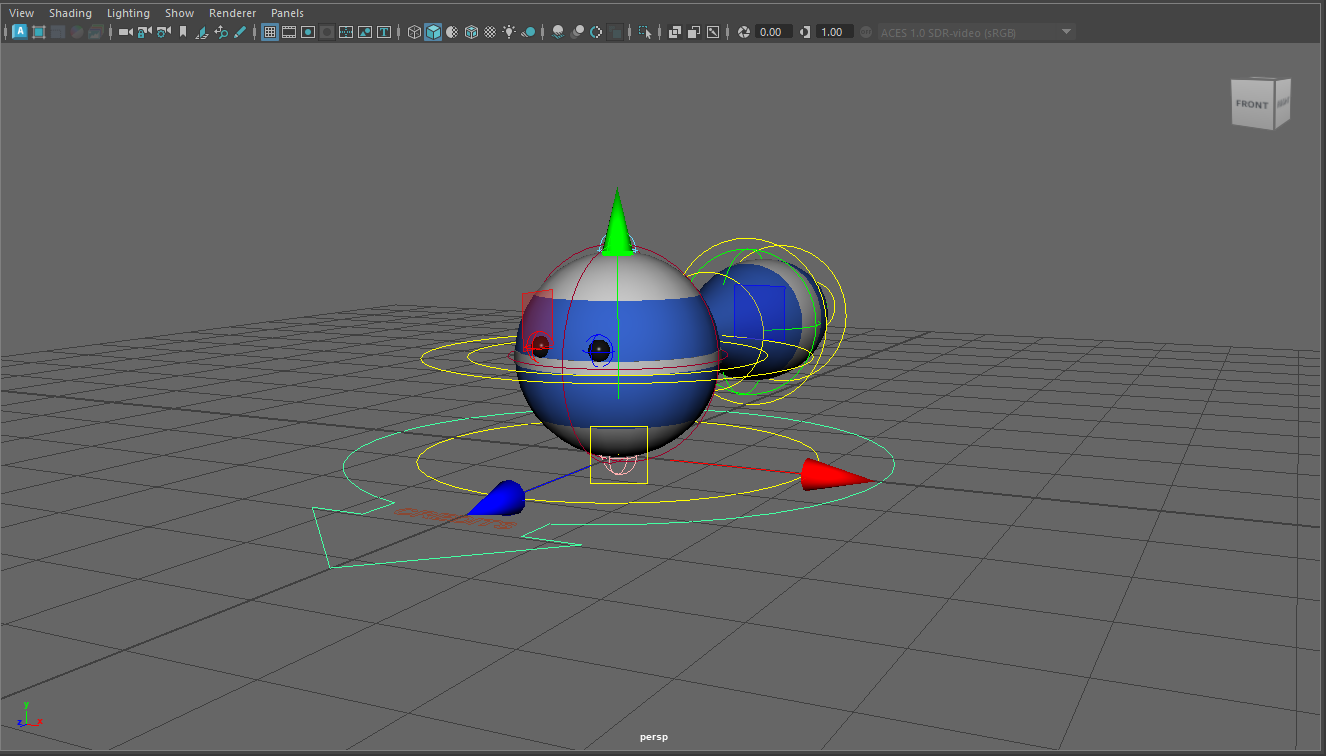1326x756 pixels.
Task: Toggle the viewport grid display
Action: [x=270, y=32]
